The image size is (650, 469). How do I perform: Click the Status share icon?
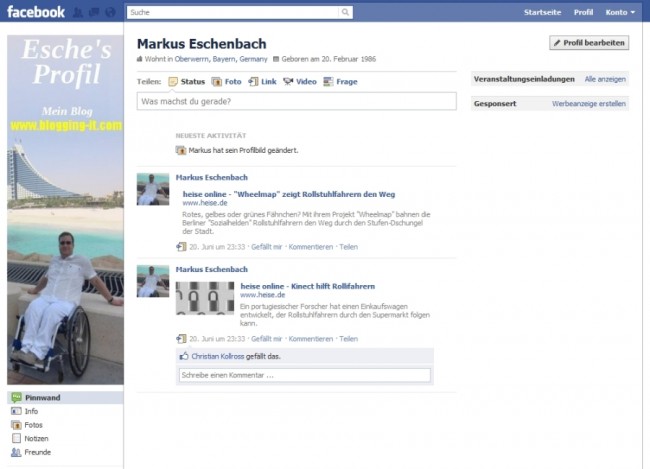tap(173, 82)
